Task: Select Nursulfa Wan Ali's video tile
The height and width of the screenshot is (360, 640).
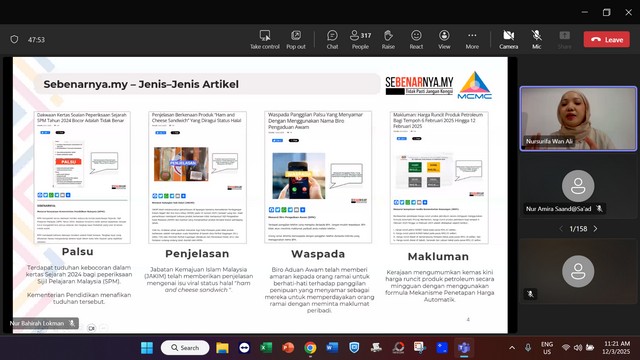Action: click(578, 118)
